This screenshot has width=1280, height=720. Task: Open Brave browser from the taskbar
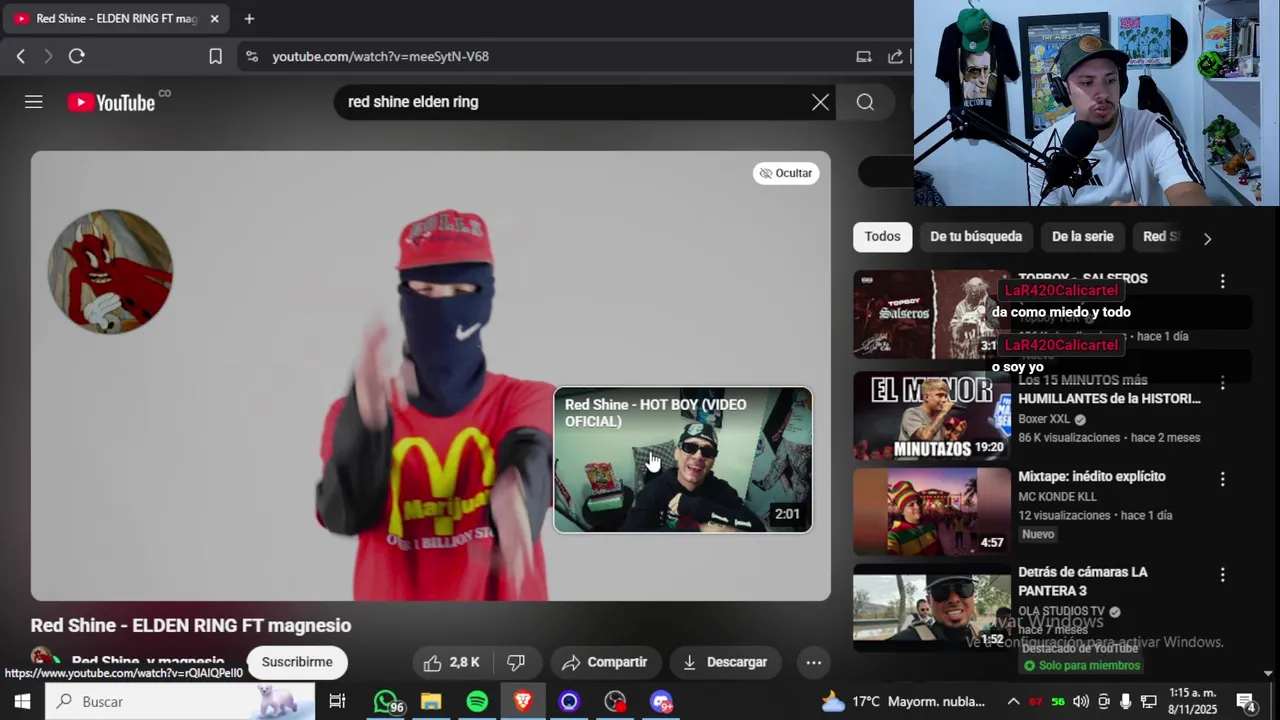point(523,702)
